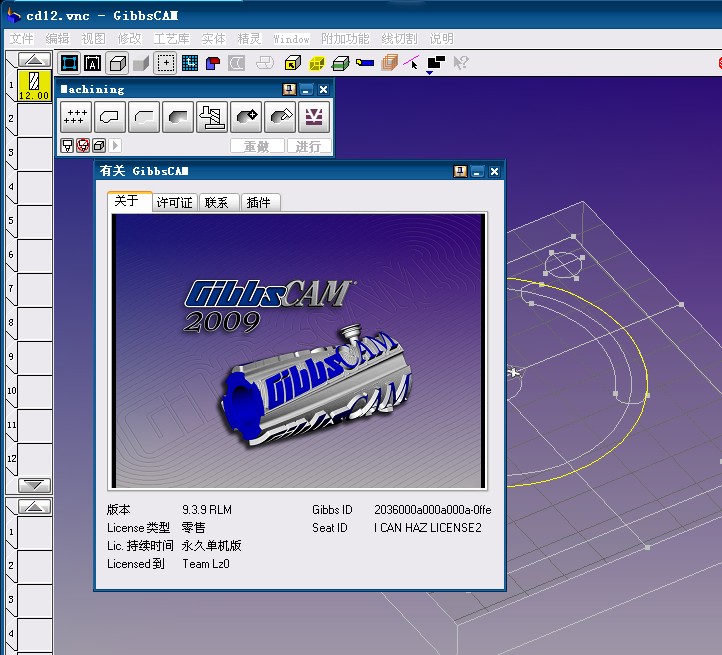
Task: Select the purple V-shaped process icon
Action: [314, 117]
